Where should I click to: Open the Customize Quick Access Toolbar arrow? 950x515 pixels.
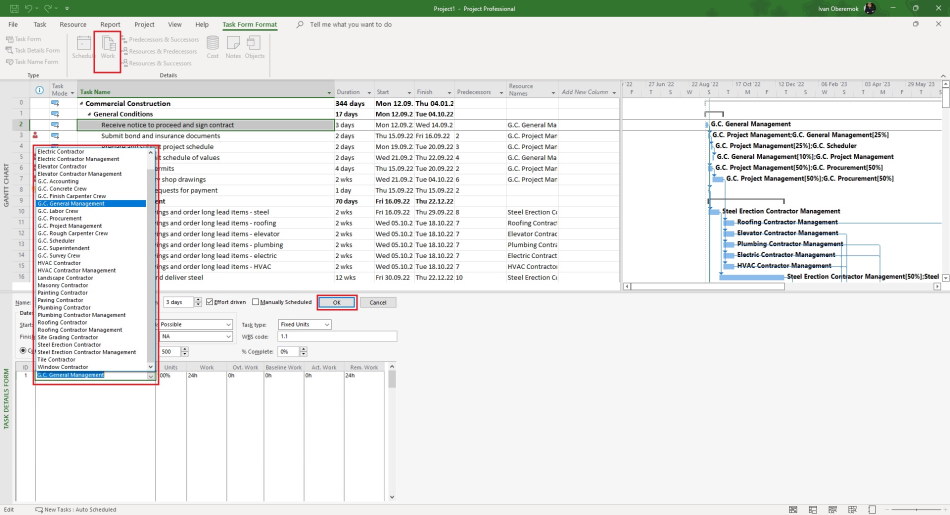[x=67, y=8]
